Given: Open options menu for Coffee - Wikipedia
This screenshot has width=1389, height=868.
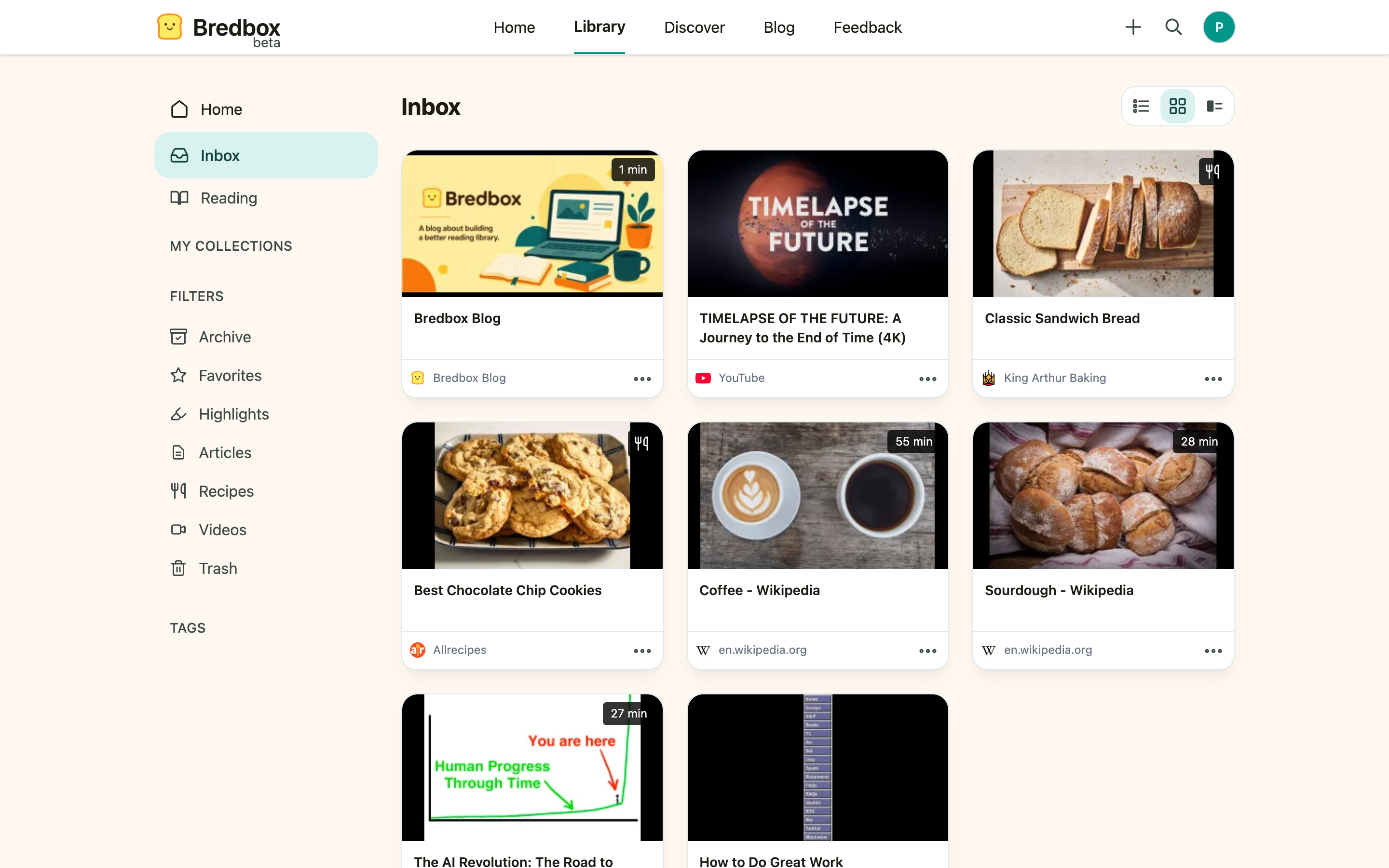Looking at the screenshot, I should coord(927,651).
